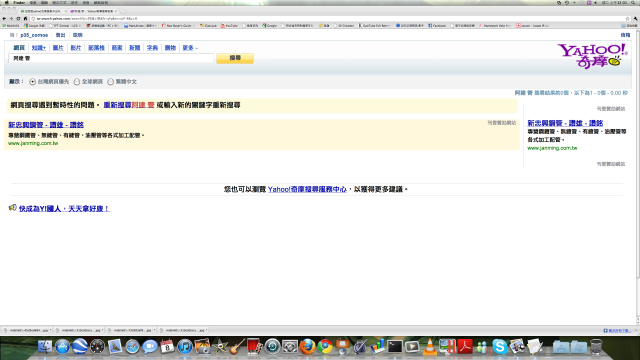
Task: Bookmark this page with star icon
Action: (x=627, y=18)
